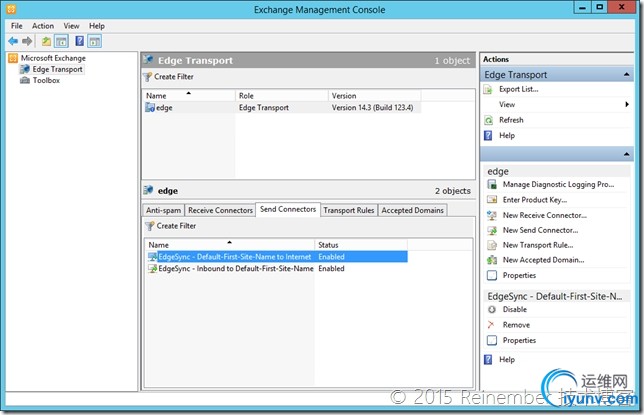Click New Receive Connector icon

click(x=492, y=215)
